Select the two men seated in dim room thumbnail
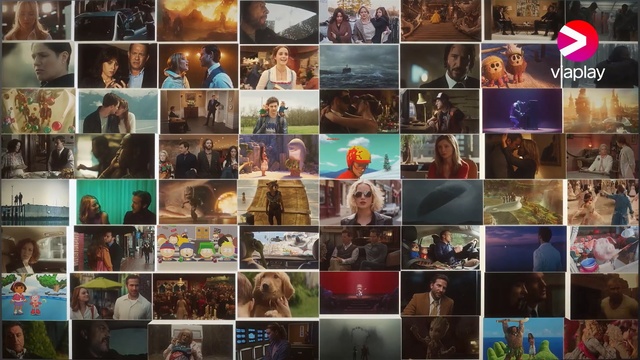This screenshot has width=640, height=360. pyautogui.click(x=360, y=249)
